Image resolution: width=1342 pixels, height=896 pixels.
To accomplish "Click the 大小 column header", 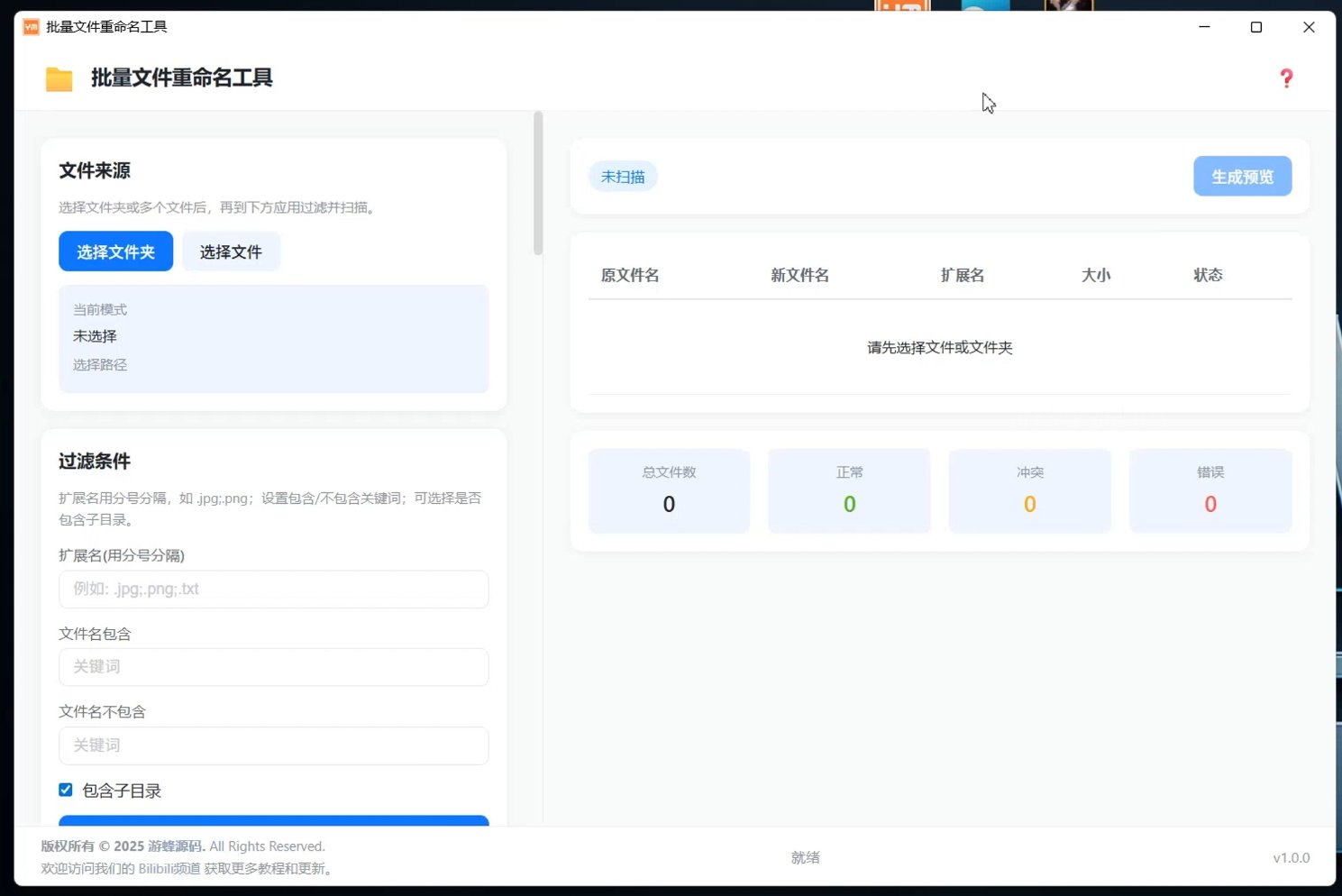I will (1096, 275).
